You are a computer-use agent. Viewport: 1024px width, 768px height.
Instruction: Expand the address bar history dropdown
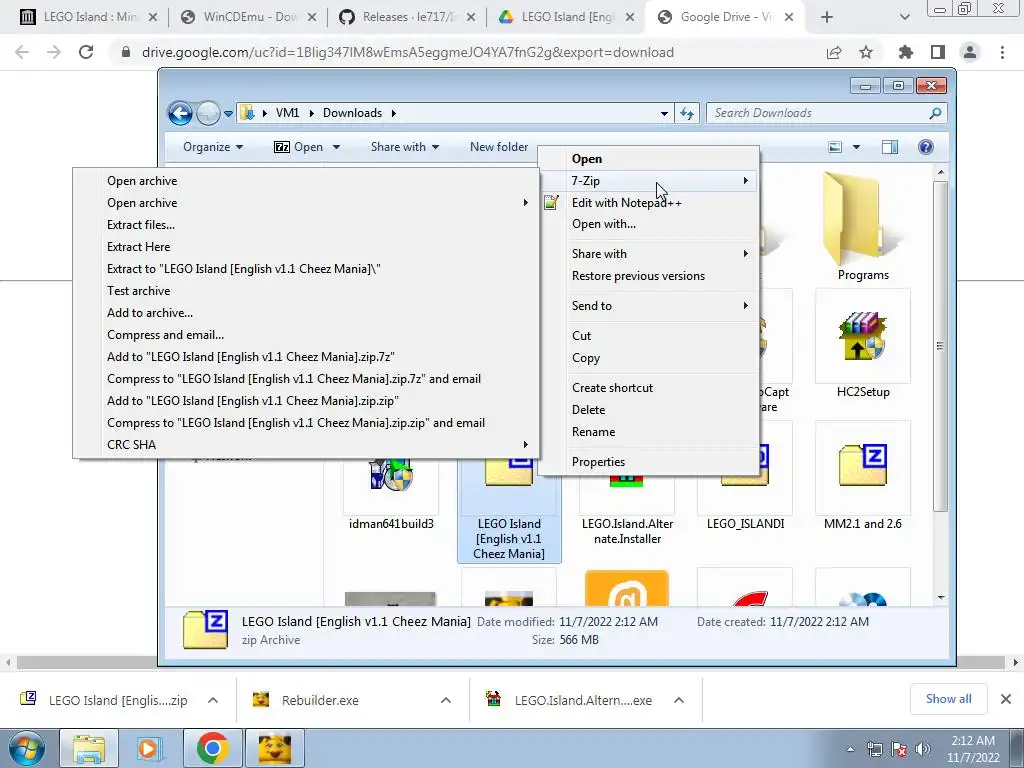click(x=664, y=113)
